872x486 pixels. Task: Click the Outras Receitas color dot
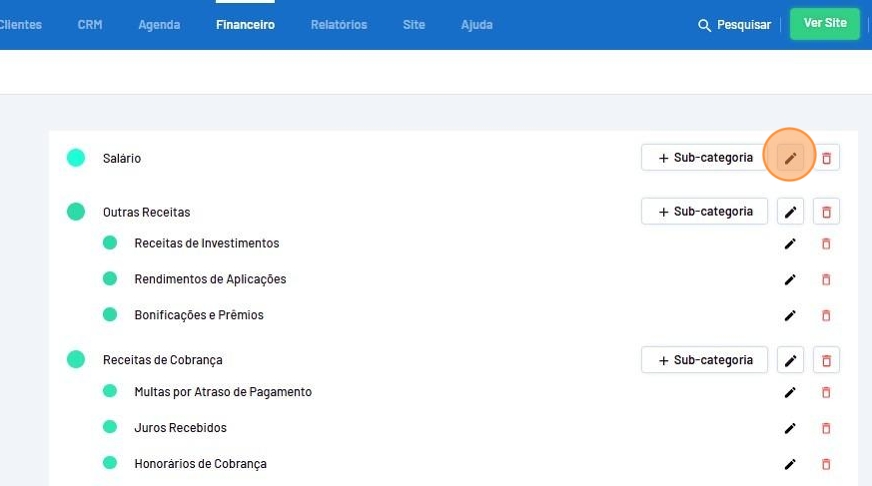click(76, 212)
